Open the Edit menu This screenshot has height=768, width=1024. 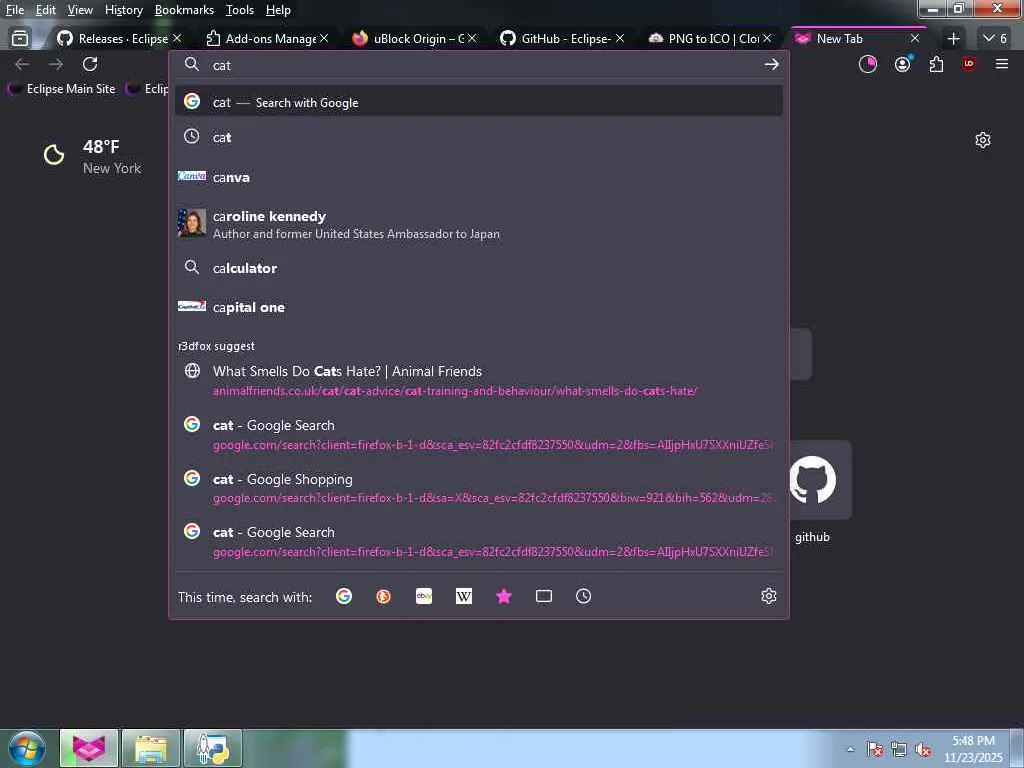coord(46,10)
